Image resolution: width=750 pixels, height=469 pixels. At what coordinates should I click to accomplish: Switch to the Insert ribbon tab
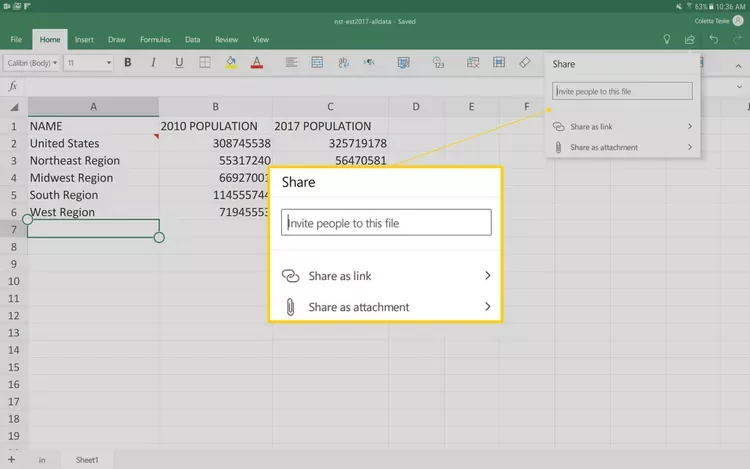pyautogui.click(x=84, y=40)
